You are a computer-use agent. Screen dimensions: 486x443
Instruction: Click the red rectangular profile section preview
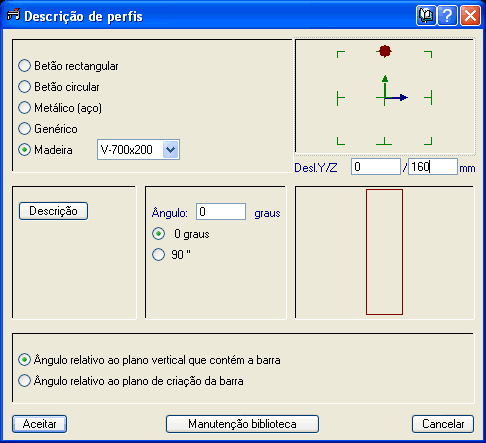click(384, 252)
